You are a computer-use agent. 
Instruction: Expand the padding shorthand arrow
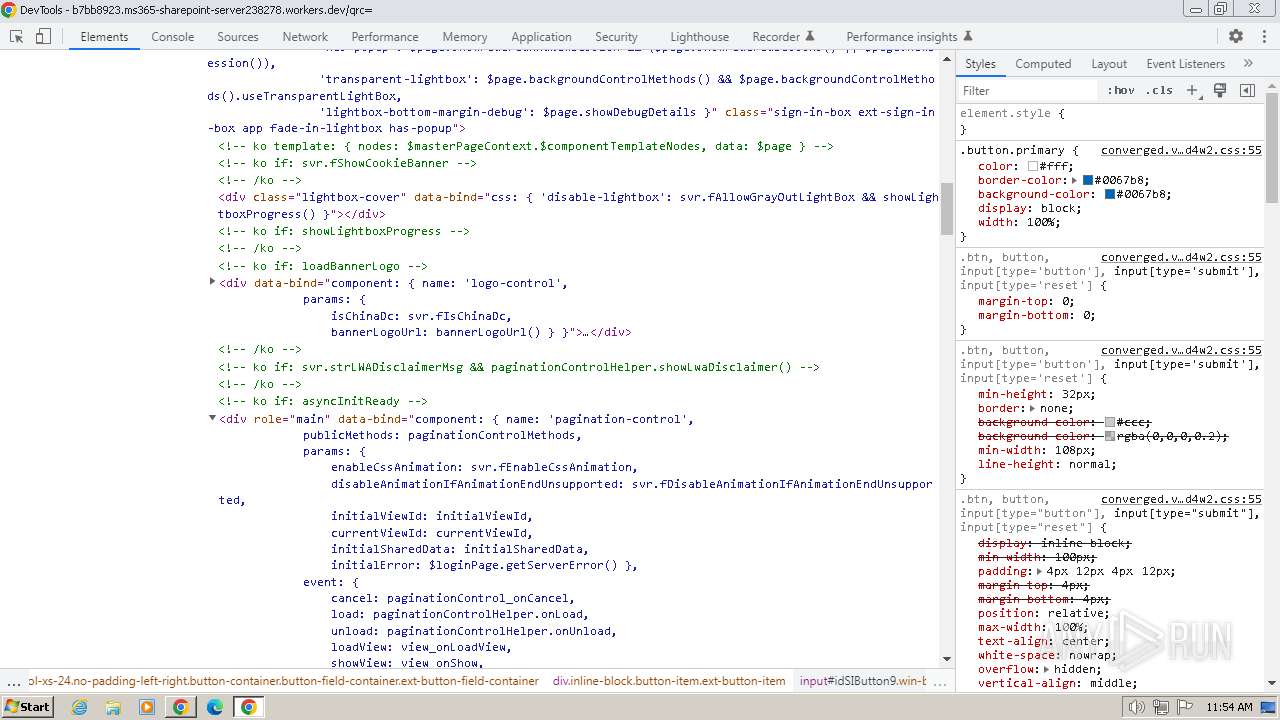tap(1039, 572)
